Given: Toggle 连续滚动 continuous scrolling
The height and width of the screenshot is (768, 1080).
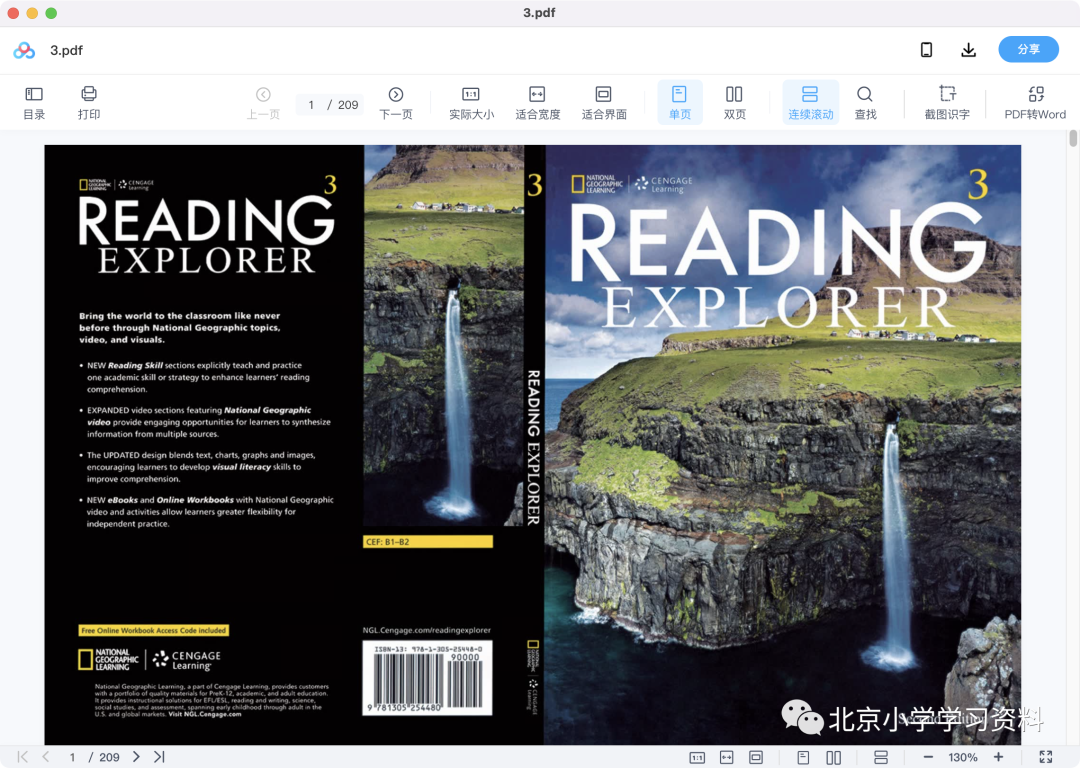Looking at the screenshot, I should [x=811, y=103].
